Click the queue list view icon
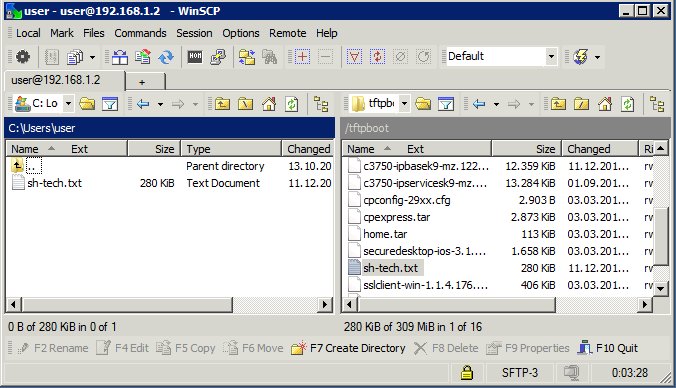 (x=52, y=57)
